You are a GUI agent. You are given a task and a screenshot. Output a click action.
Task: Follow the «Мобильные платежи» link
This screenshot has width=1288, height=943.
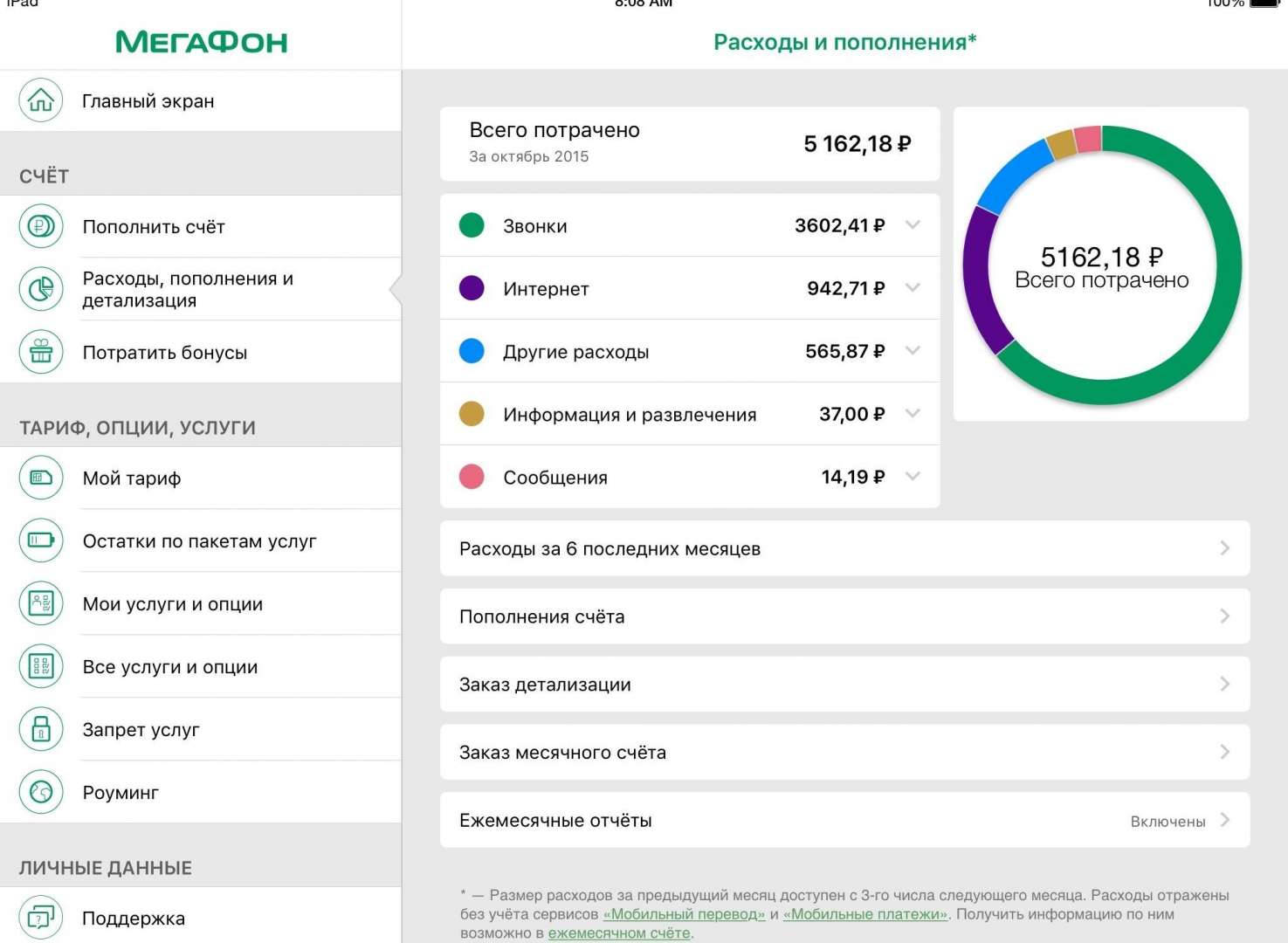pyautogui.click(x=865, y=914)
